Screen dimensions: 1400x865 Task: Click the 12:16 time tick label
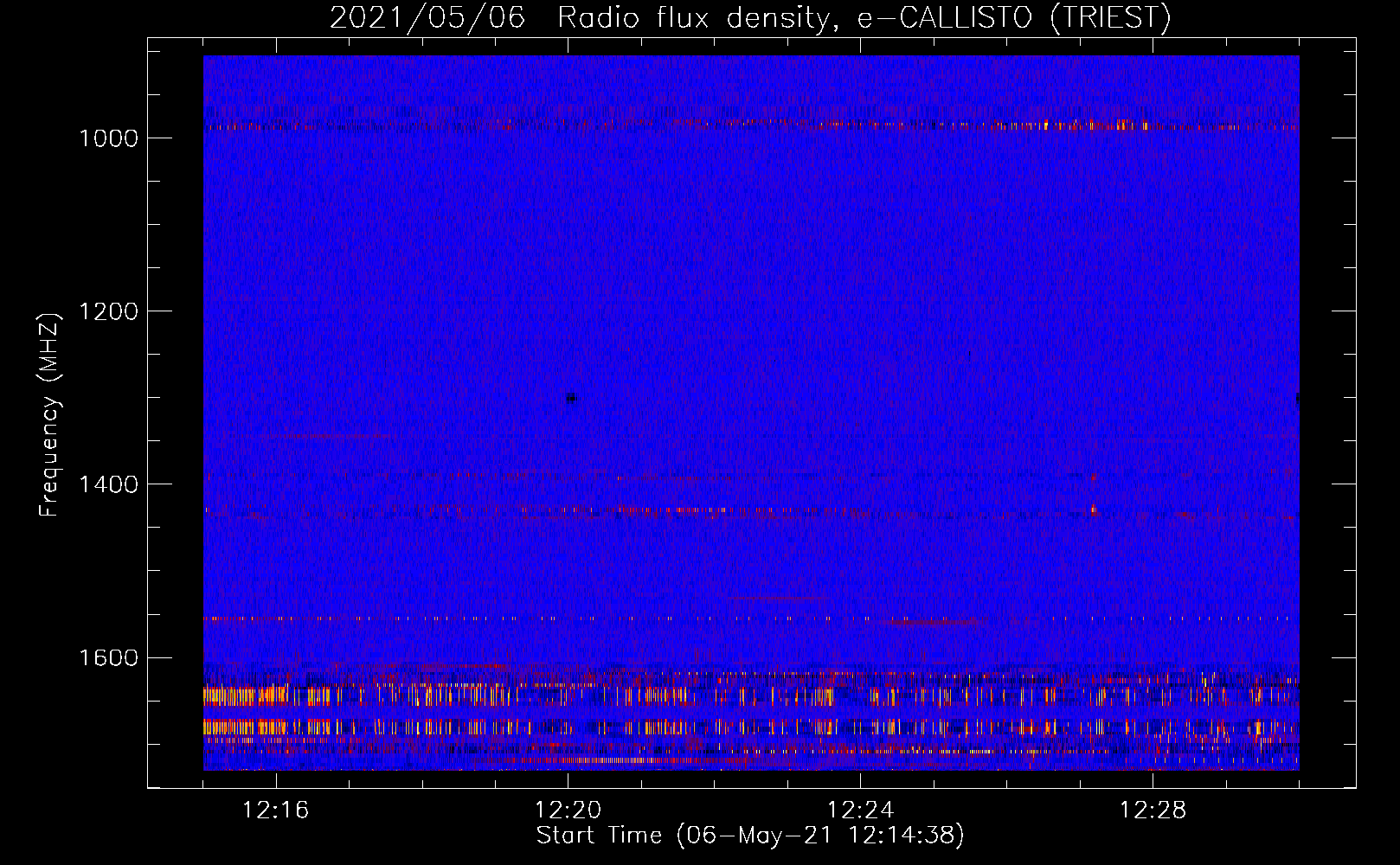[276, 811]
